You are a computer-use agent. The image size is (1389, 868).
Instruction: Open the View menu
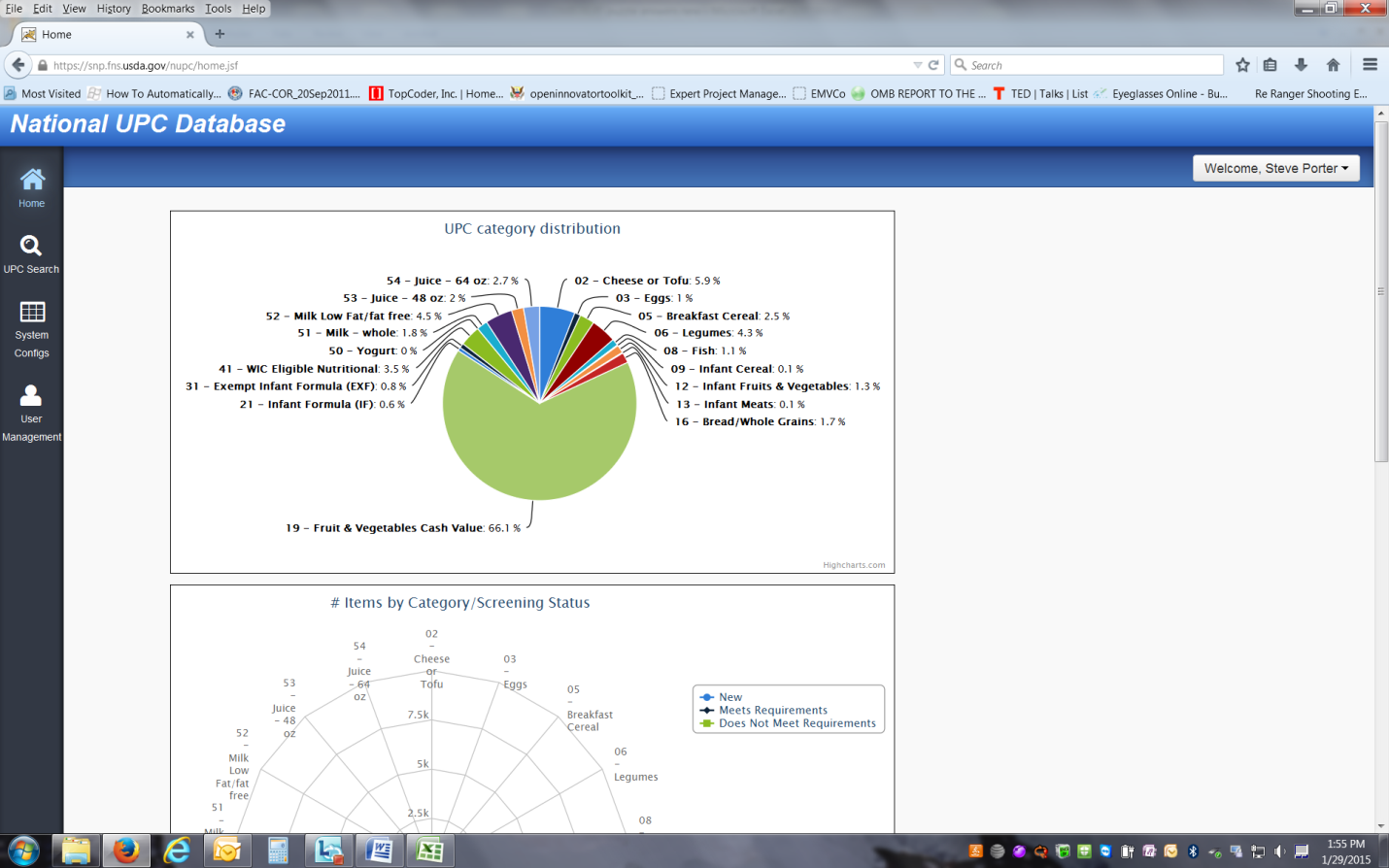click(x=74, y=9)
